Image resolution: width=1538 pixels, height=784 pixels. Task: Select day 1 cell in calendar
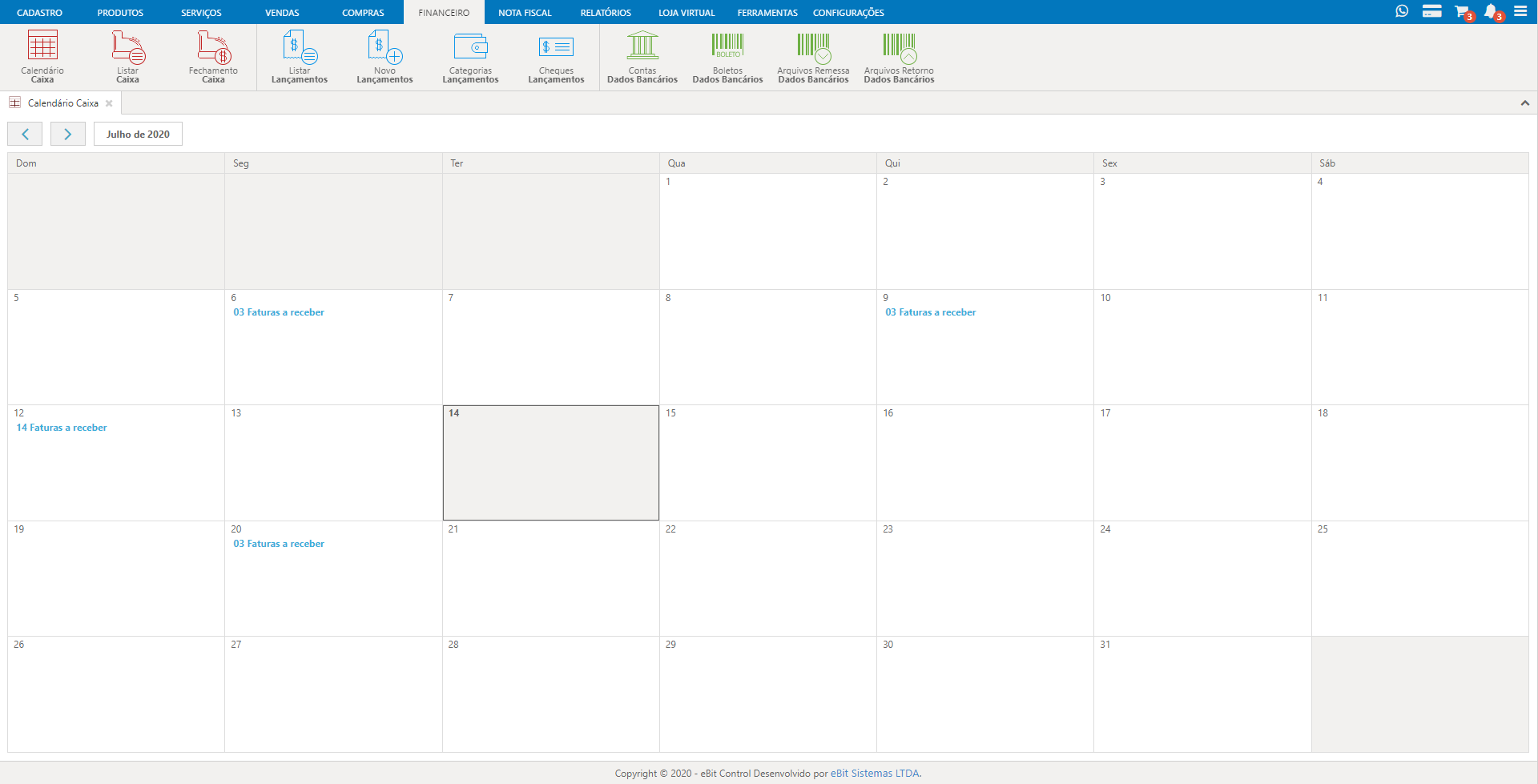click(768, 231)
